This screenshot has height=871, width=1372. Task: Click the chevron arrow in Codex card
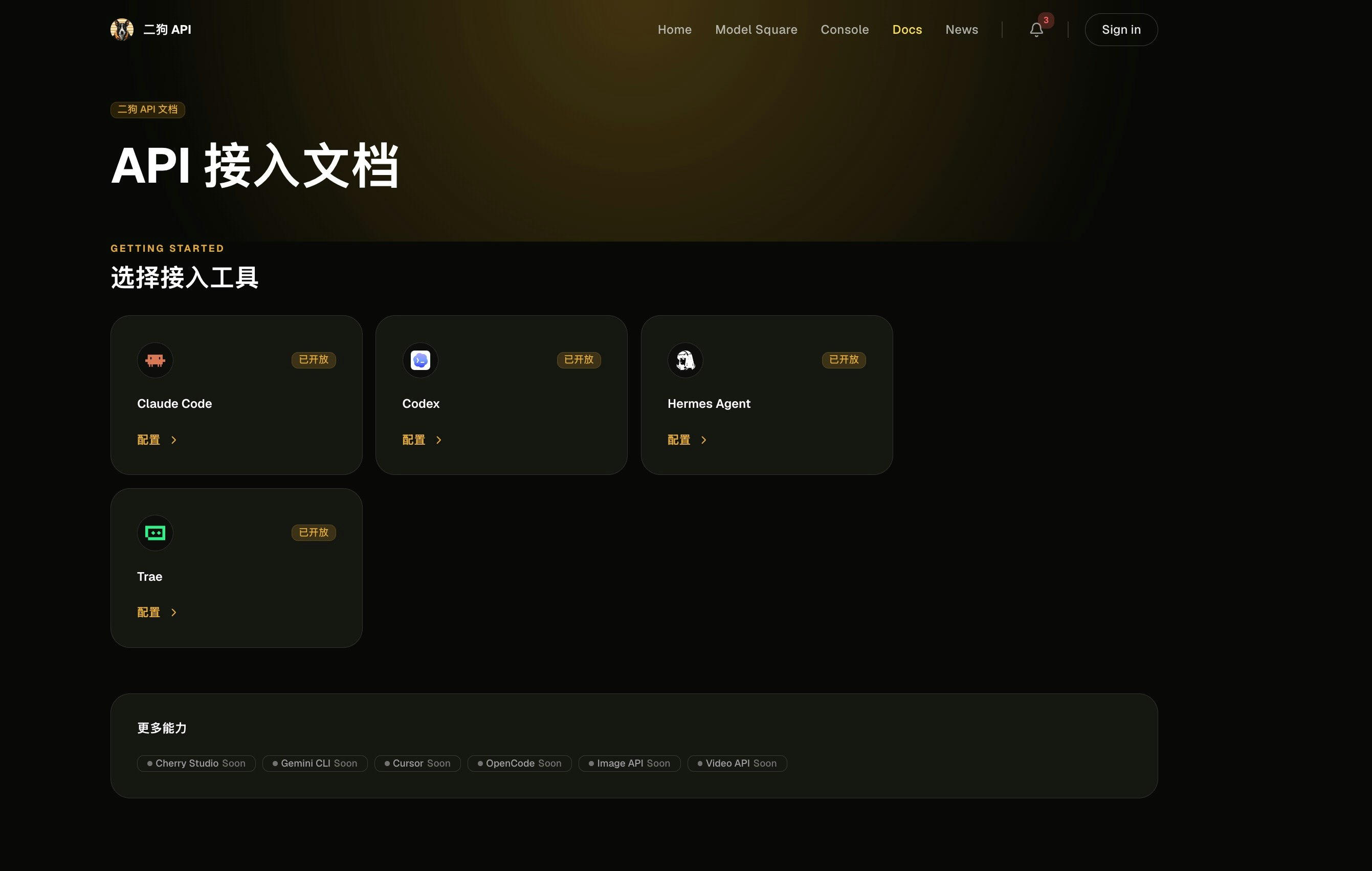click(439, 440)
